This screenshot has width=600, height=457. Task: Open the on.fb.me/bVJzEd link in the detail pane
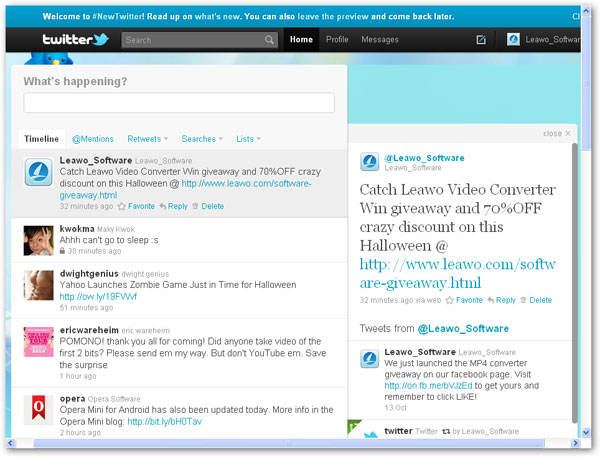(428, 386)
